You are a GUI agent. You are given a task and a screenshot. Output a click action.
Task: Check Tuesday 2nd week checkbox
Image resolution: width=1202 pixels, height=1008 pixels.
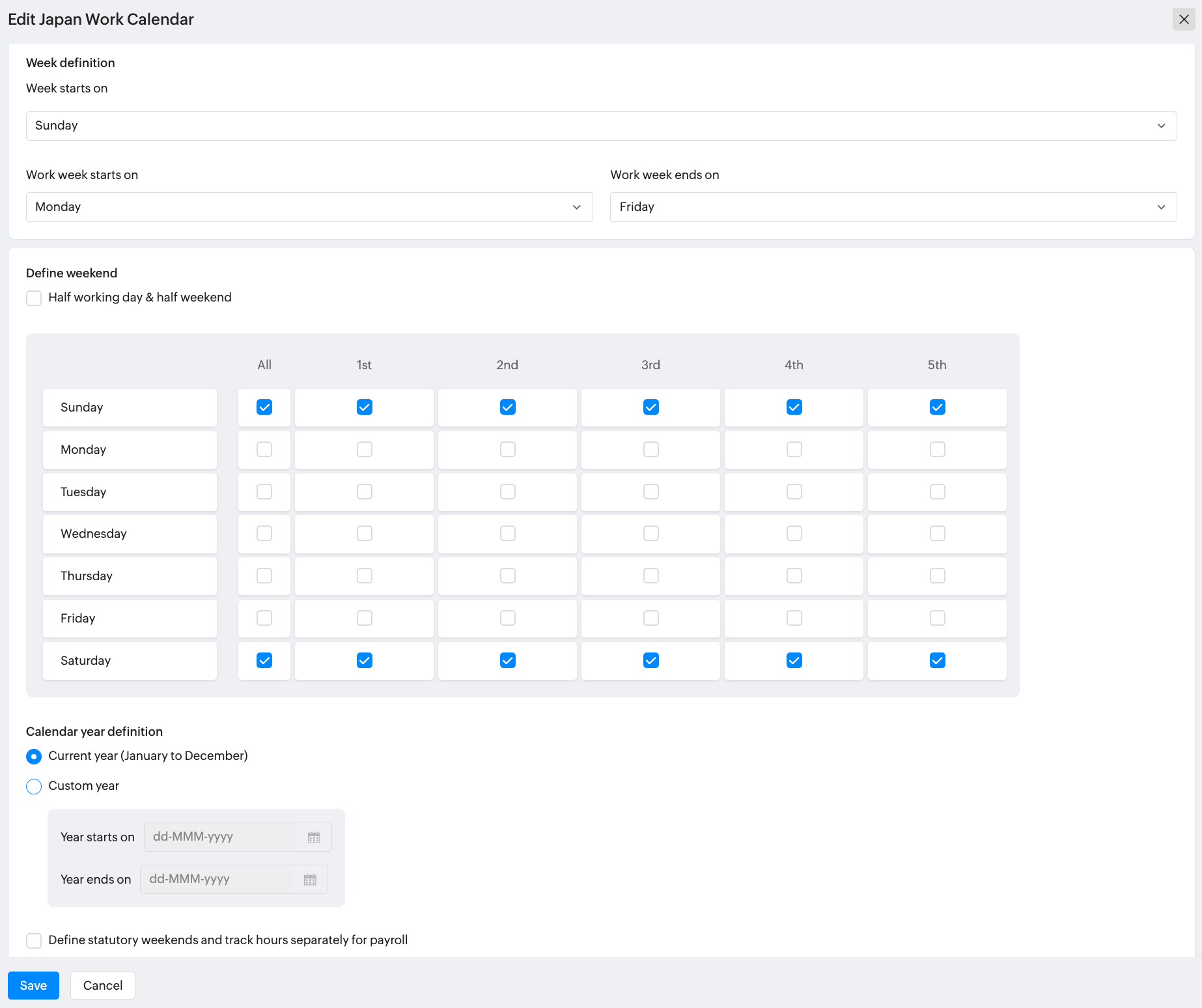point(508,492)
